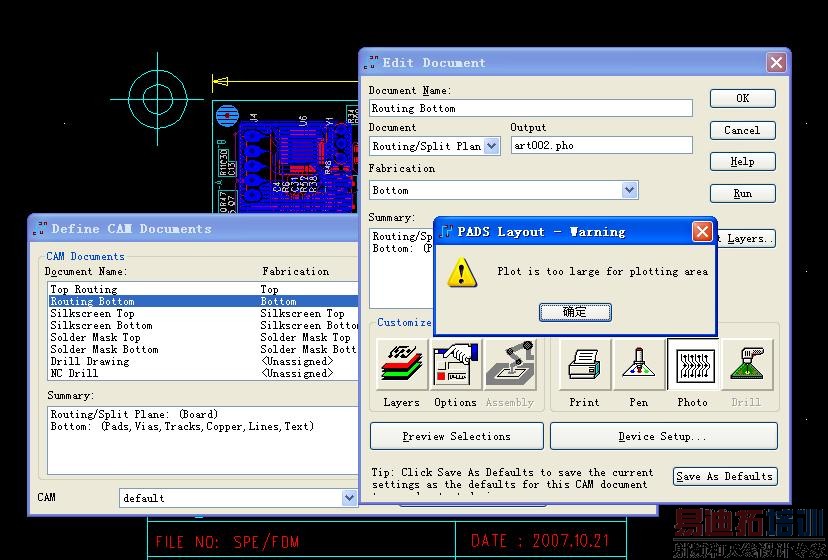Click the registration target mark on the PCB canvas
The height and width of the screenshot is (560, 828).
coord(157,99)
